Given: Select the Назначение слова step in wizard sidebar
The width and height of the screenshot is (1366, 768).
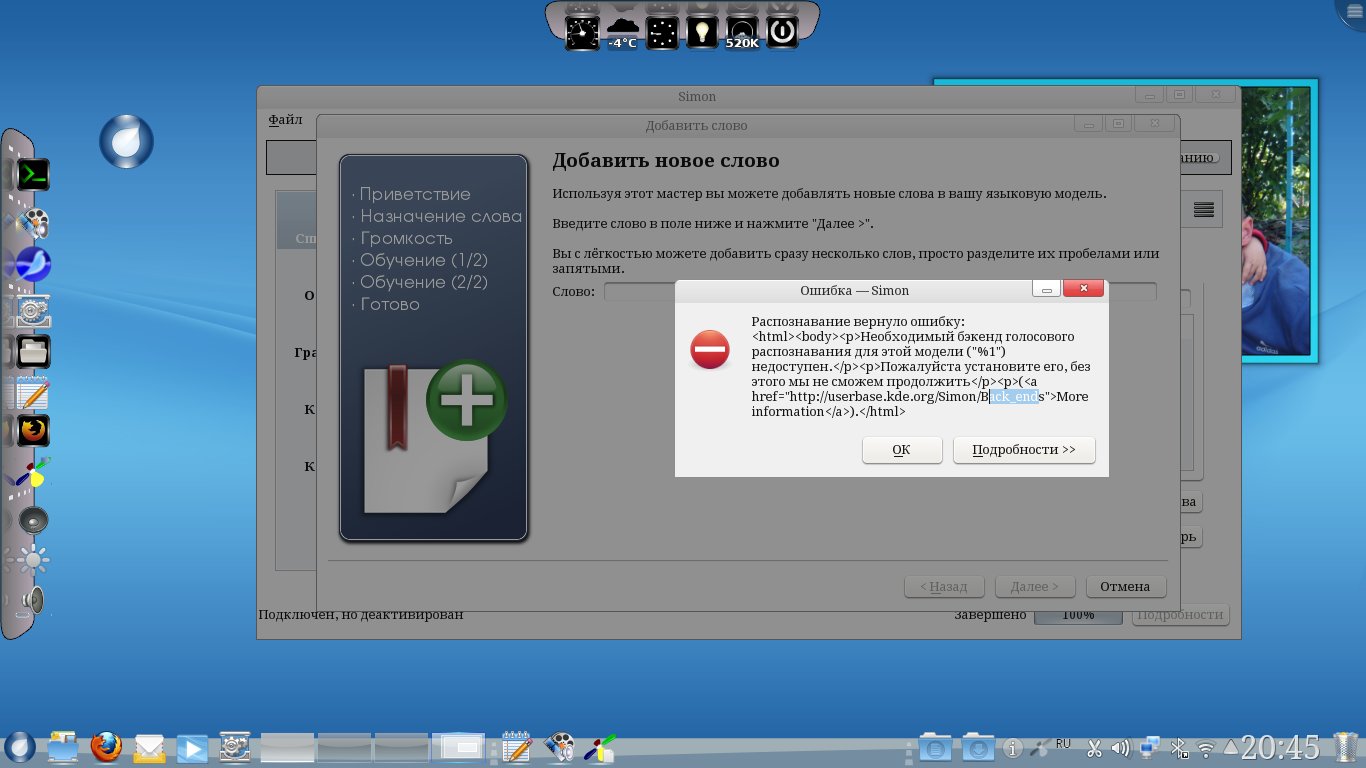Looking at the screenshot, I should point(441,216).
